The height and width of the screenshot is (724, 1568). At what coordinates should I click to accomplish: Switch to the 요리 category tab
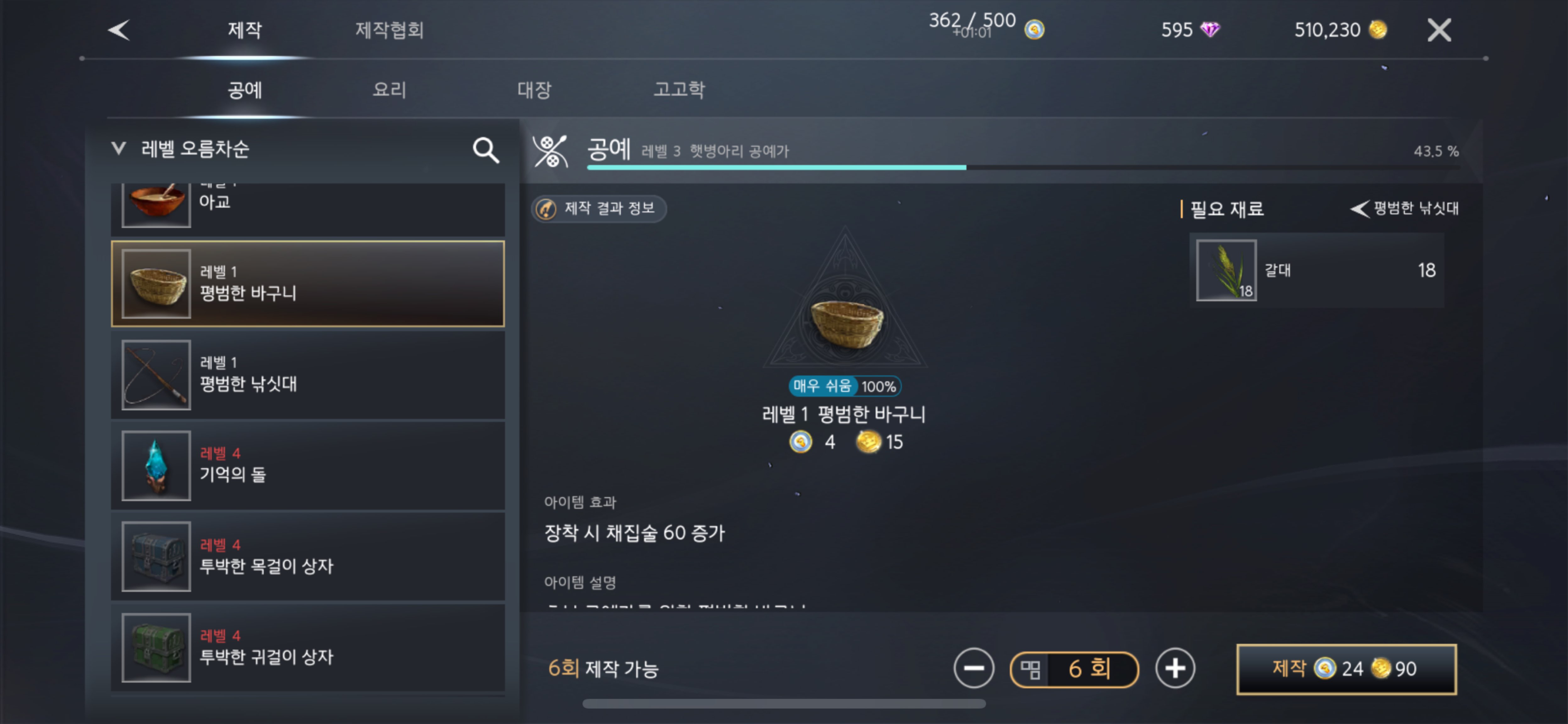coord(390,90)
